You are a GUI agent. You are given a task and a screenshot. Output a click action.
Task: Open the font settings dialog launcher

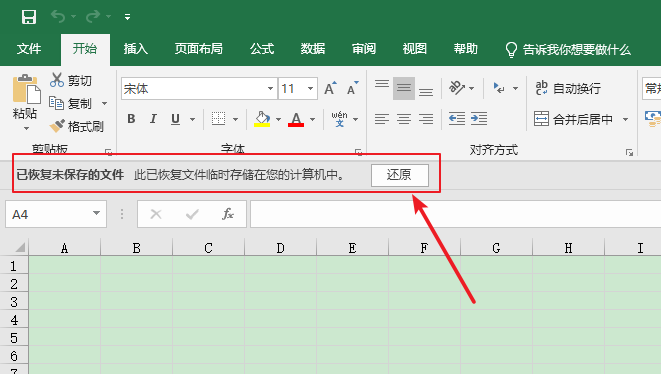[359, 152]
